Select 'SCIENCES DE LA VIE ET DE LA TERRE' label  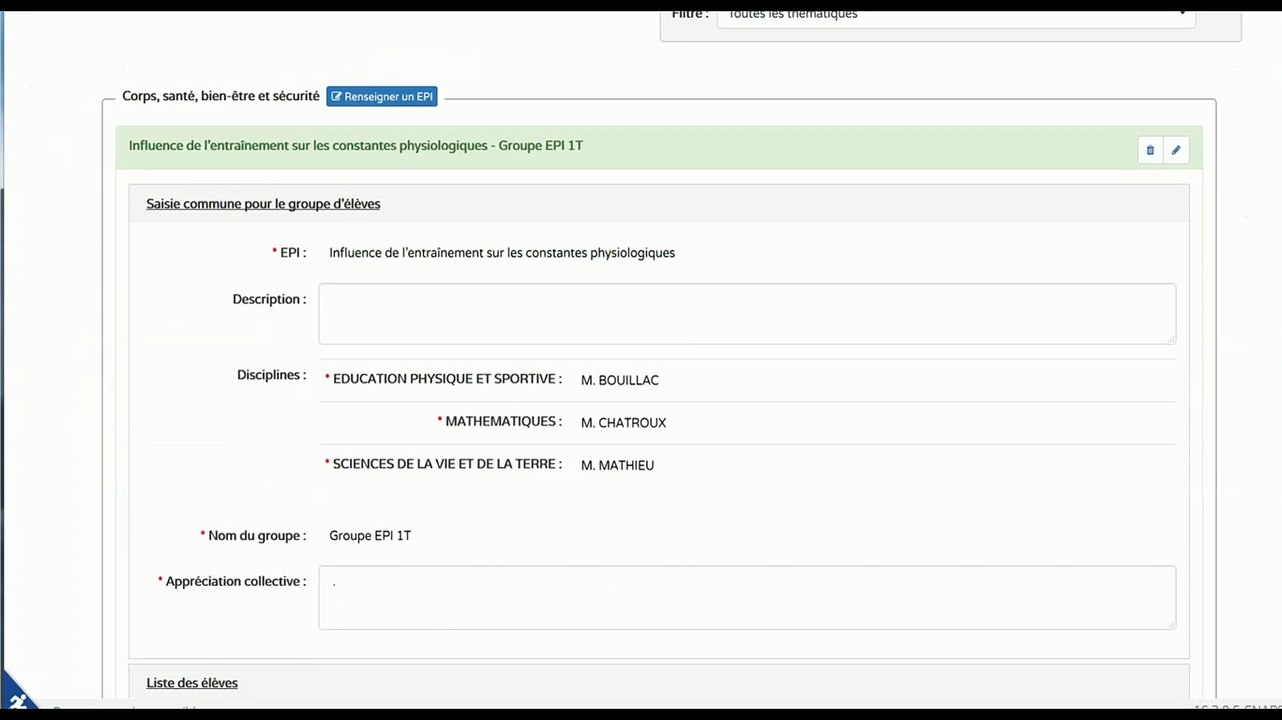coord(444,464)
